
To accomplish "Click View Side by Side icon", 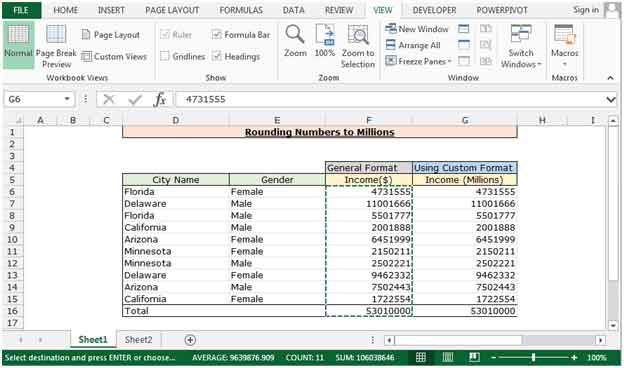I will (486, 29).
